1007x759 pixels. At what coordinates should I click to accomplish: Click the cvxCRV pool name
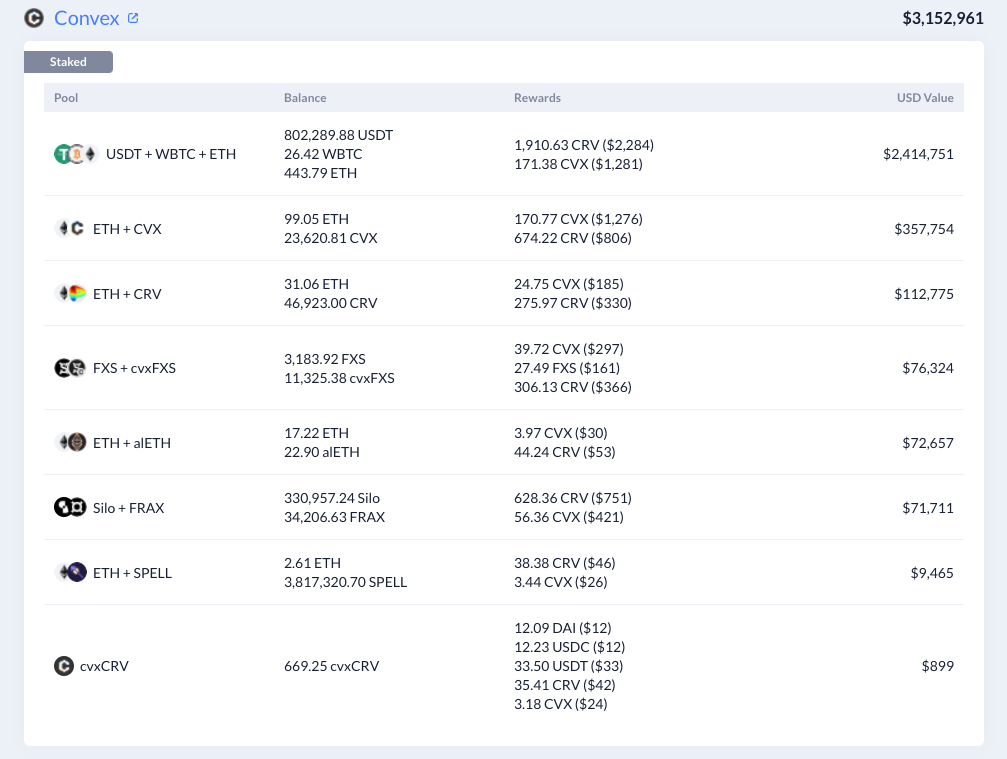click(104, 666)
